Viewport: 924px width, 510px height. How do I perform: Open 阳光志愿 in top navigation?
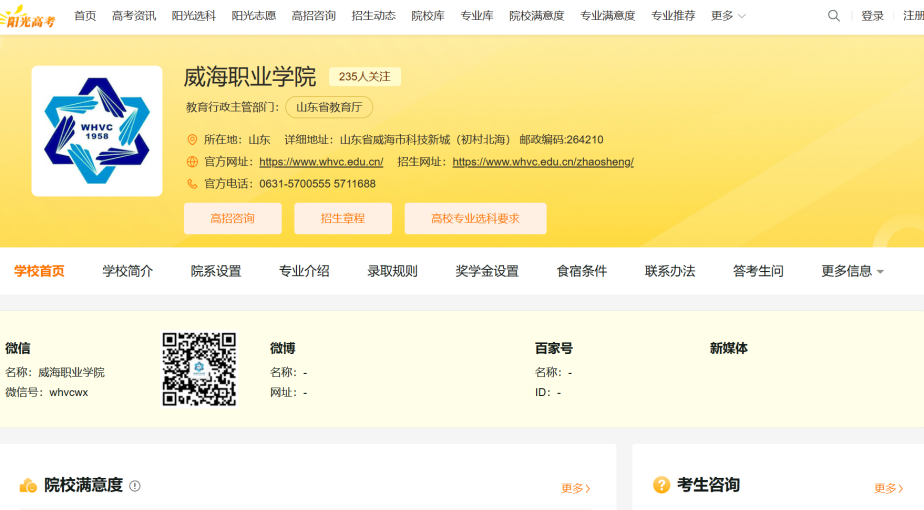(x=253, y=16)
